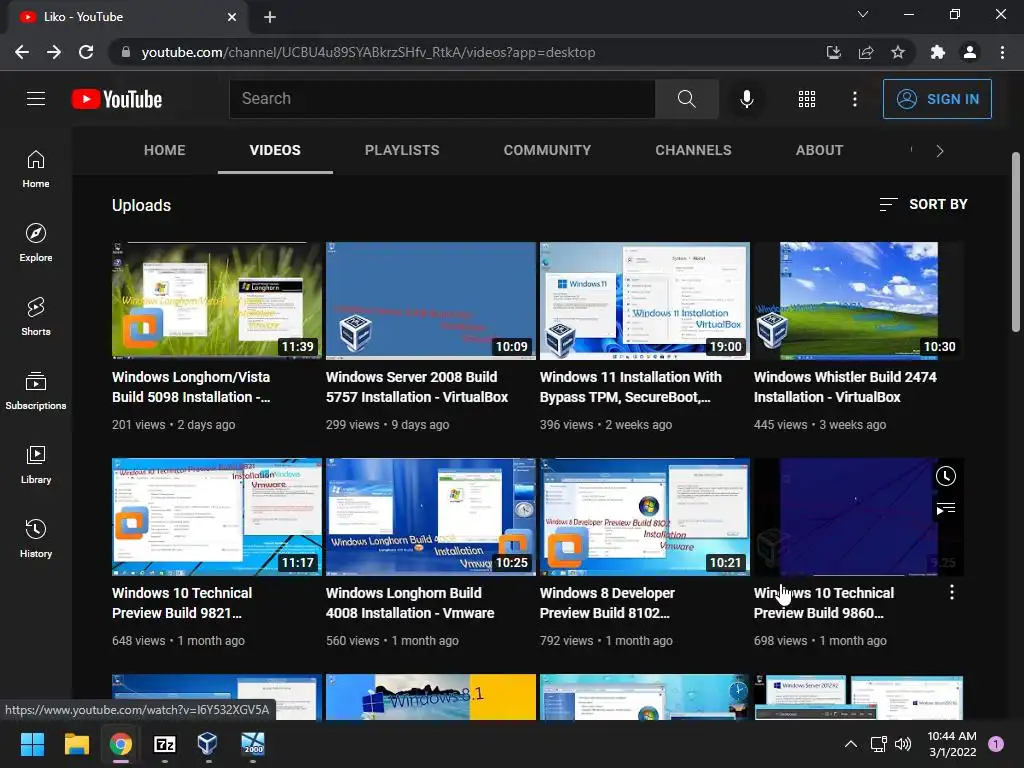Open Chrome extensions puzzle icon
The height and width of the screenshot is (768, 1024).
tap(938, 52)
